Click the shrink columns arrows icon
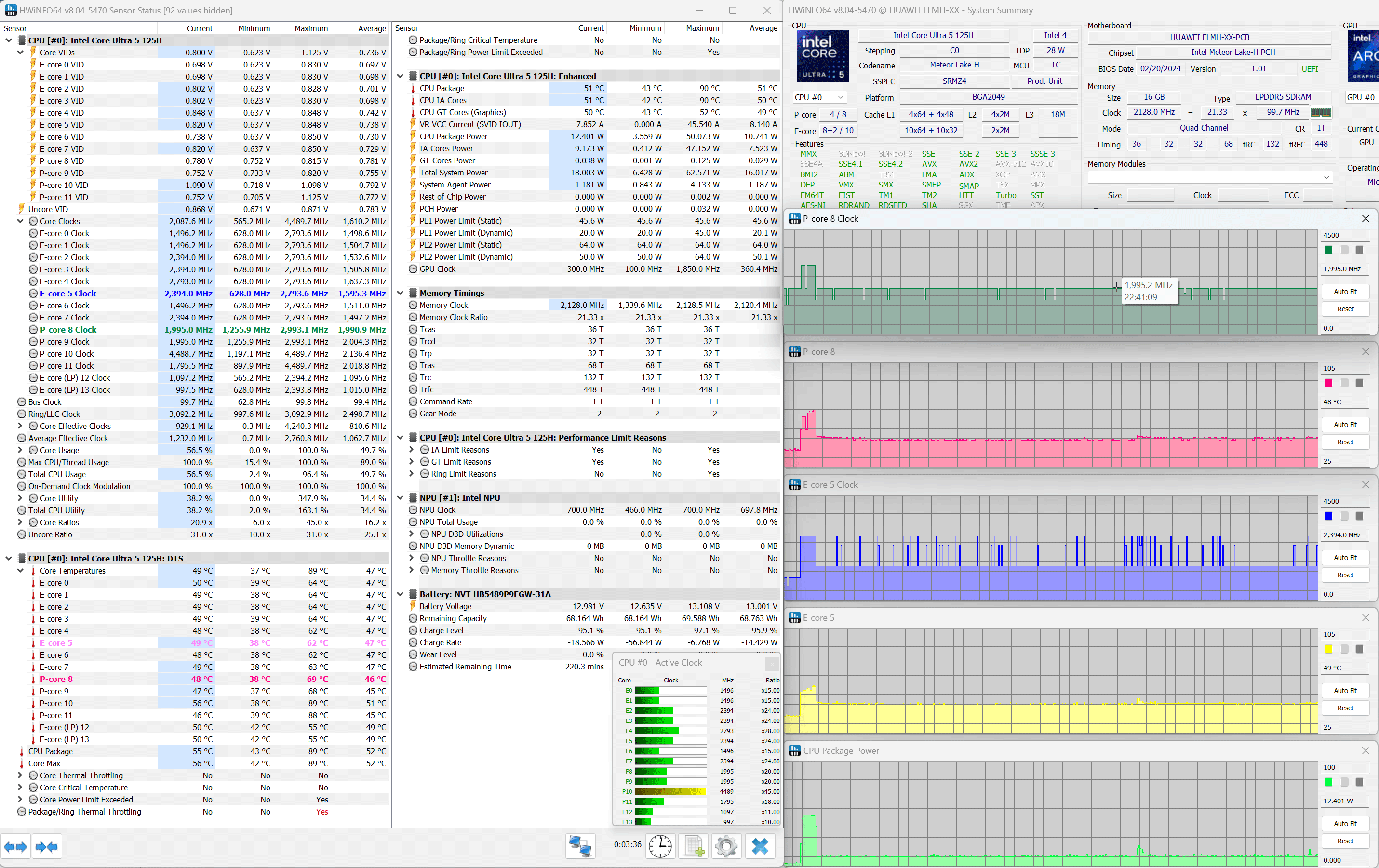 [x=46, y=846]
